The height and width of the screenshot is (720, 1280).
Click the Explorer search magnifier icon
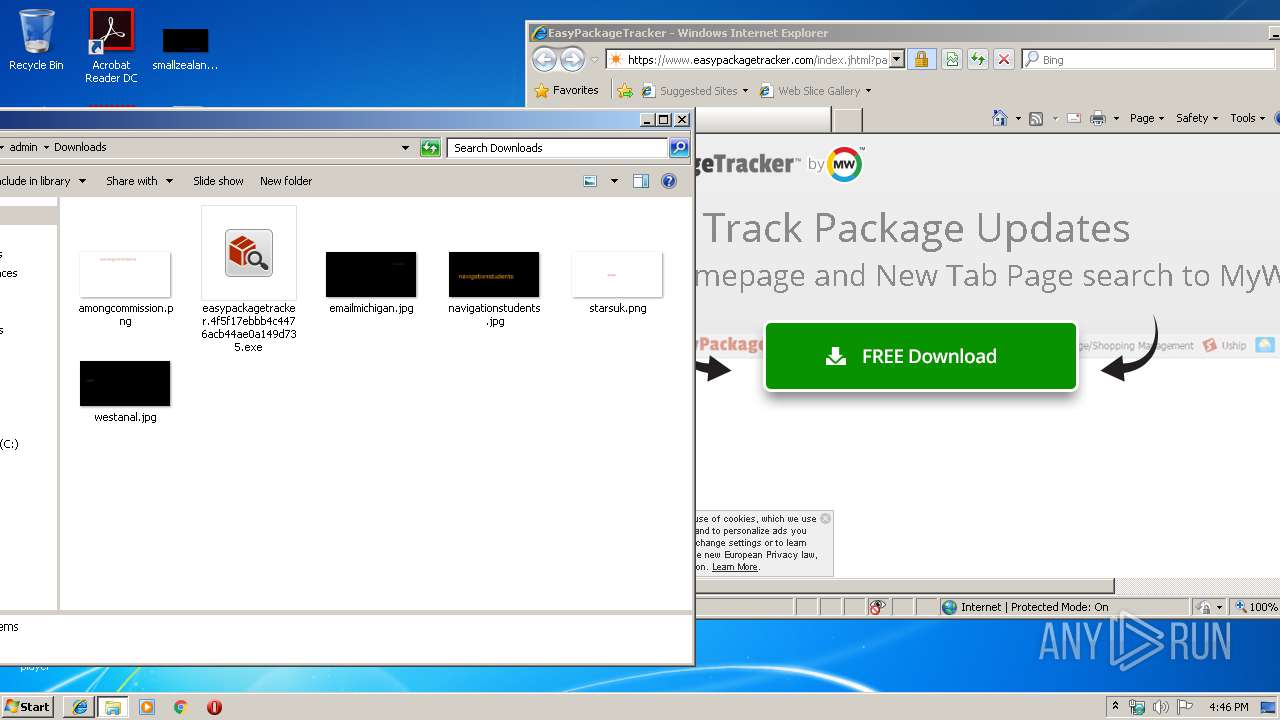point(679,148)
